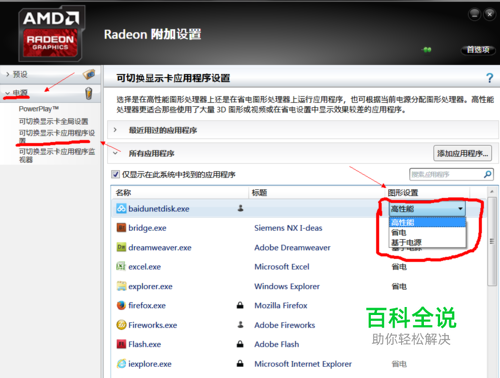Click 省电 setting in excel.exe row

click(399, 267)
